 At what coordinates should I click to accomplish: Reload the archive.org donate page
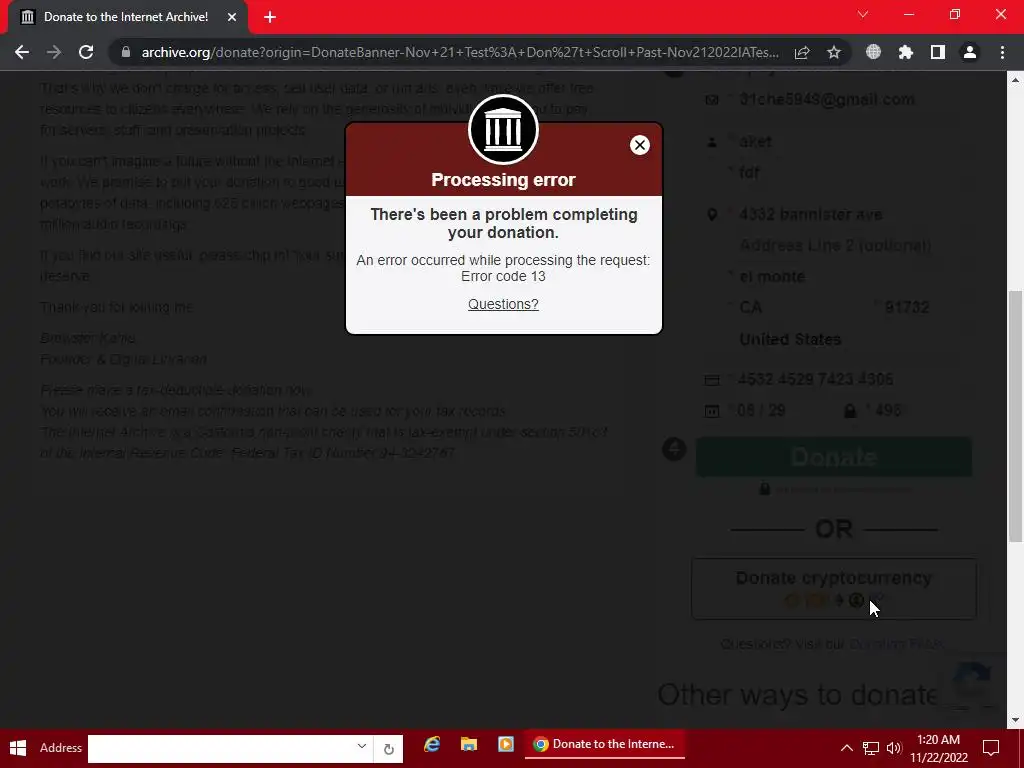86,52
